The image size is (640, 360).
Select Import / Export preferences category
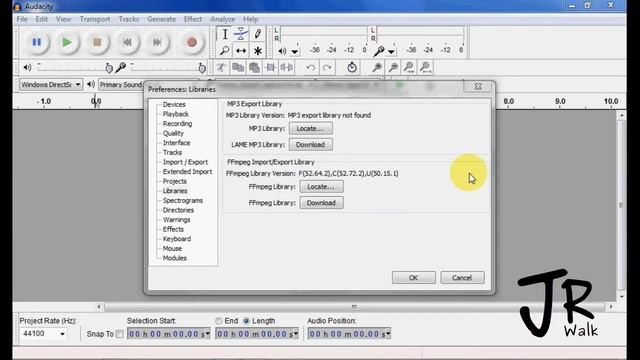[x=185, y=162]
